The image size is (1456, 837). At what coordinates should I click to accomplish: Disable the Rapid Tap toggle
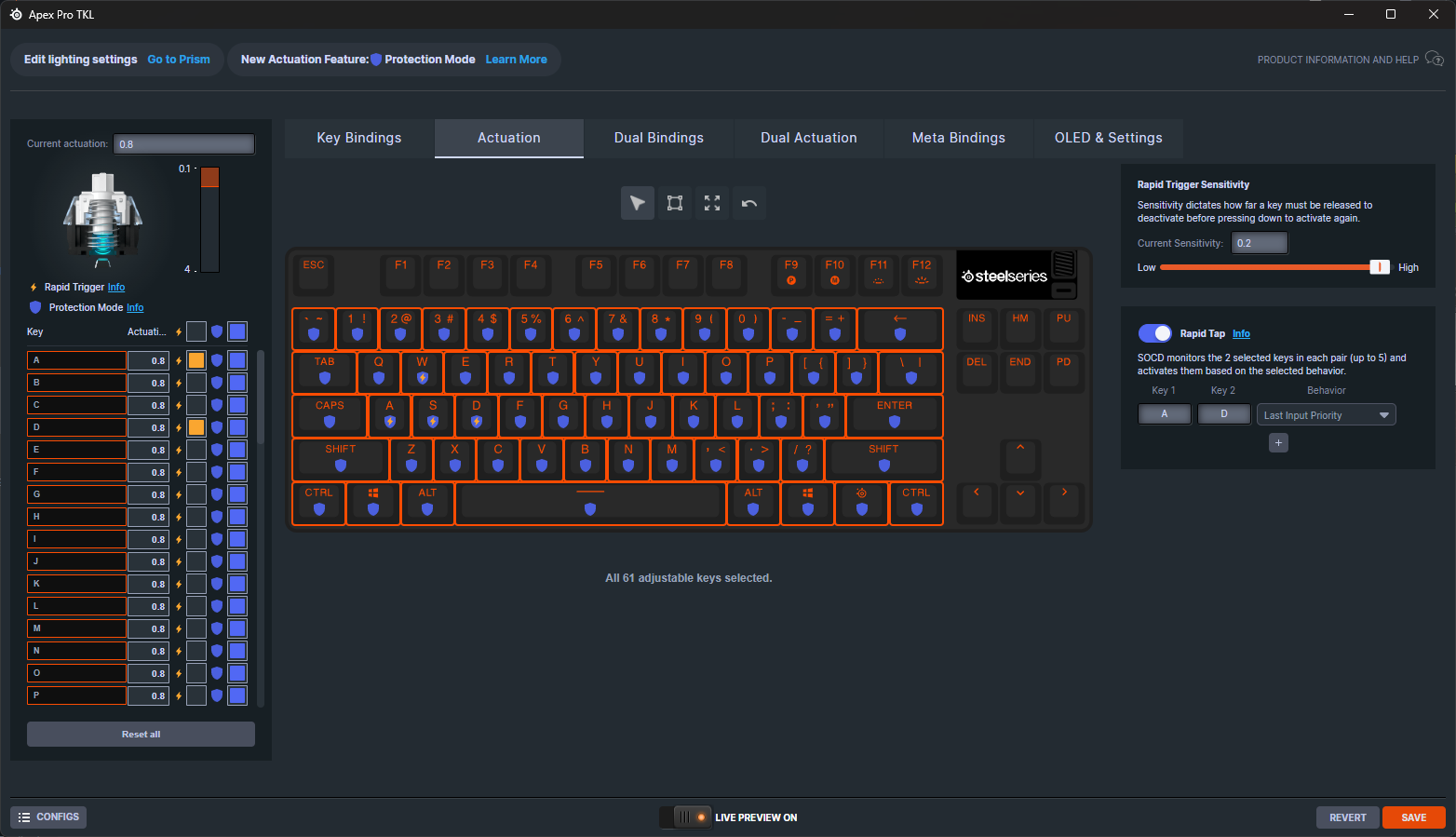click(x=1154, y=332)
